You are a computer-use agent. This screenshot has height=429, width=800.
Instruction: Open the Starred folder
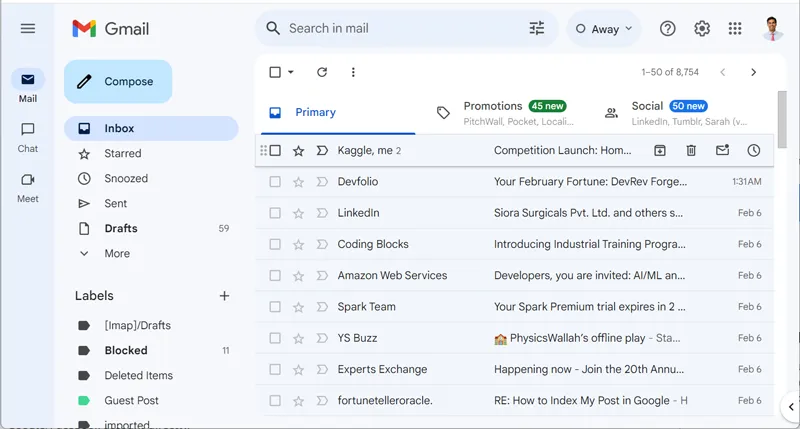151,154
